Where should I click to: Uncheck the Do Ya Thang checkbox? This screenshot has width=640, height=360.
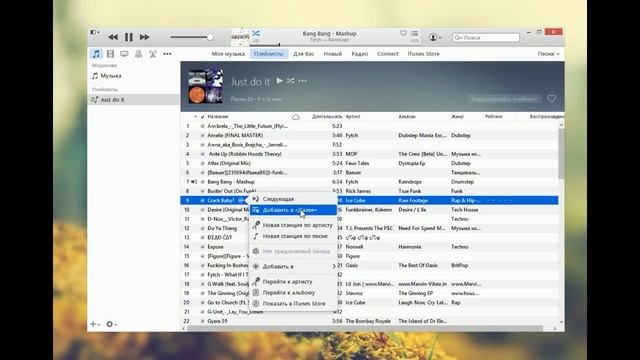click(202, 229)
